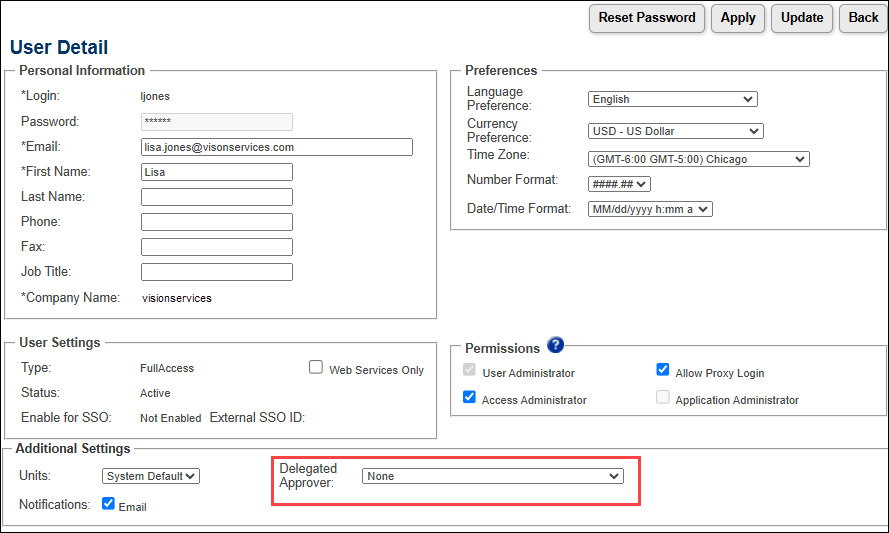
Task: Expand the Currency Preference dropdown
Action: click(x=675, y=131)
